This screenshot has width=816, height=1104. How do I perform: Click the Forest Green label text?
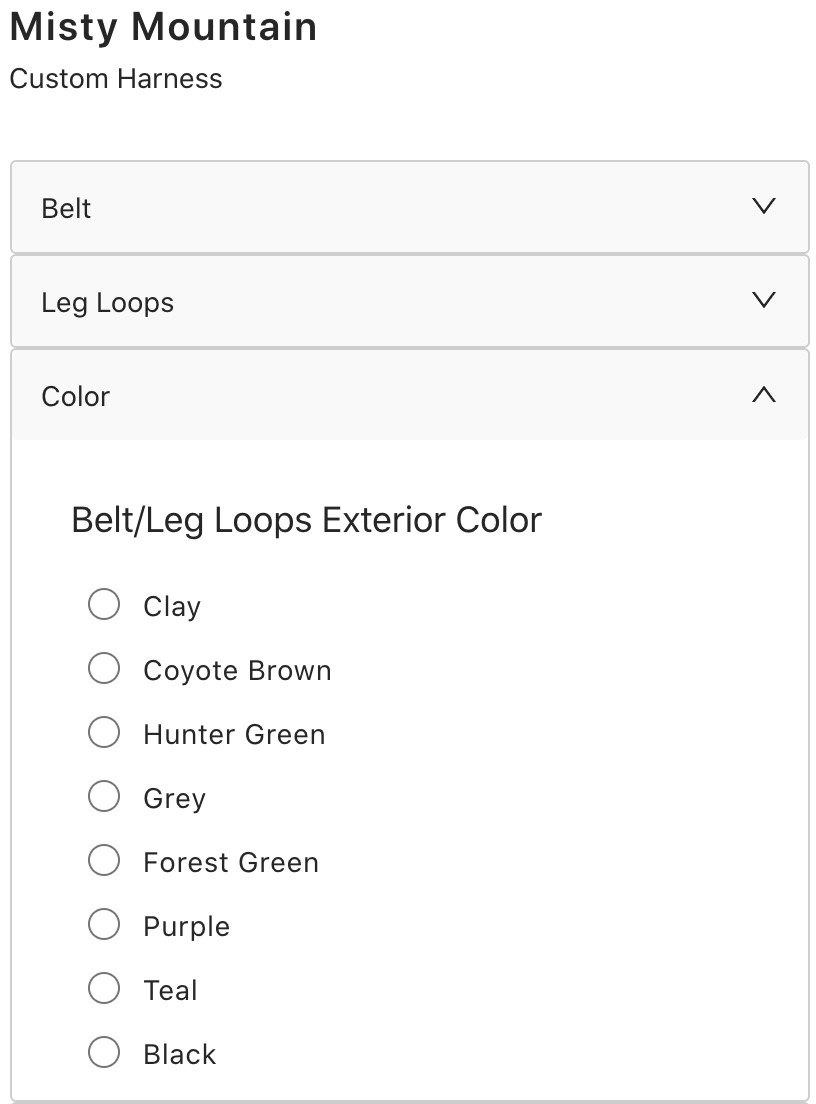coord(231,862)
